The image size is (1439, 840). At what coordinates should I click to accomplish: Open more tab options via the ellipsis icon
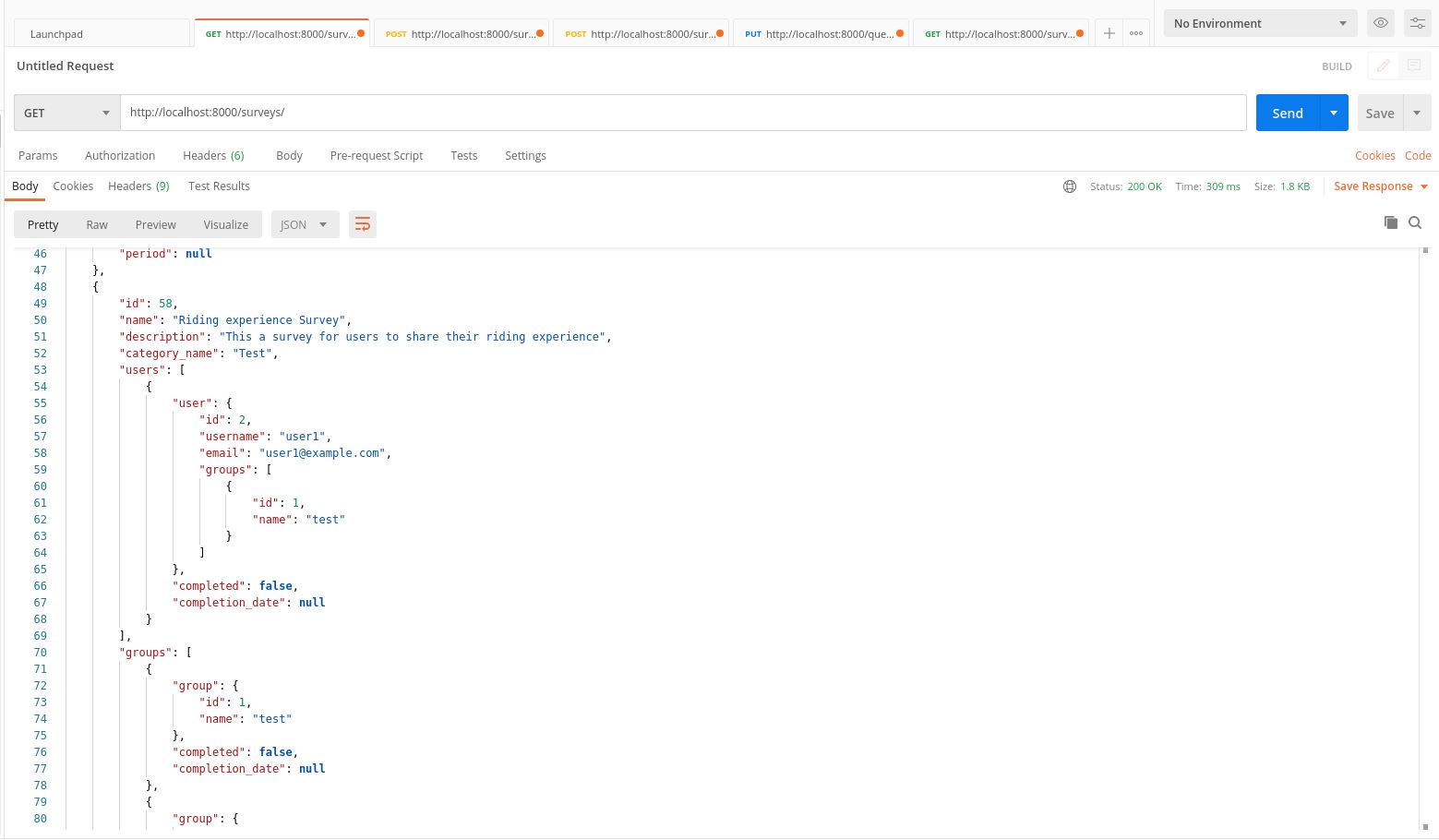(x=1136, y=33)
